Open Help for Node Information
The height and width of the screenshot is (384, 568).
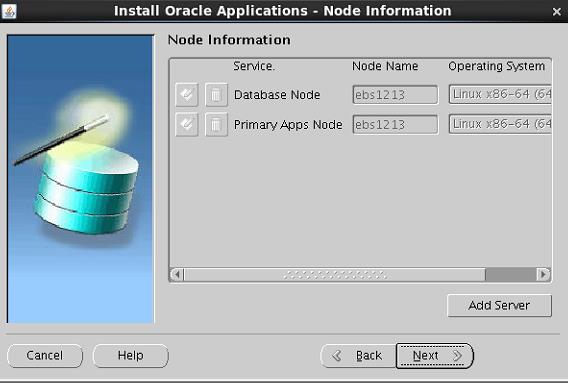tap(131, 355)
